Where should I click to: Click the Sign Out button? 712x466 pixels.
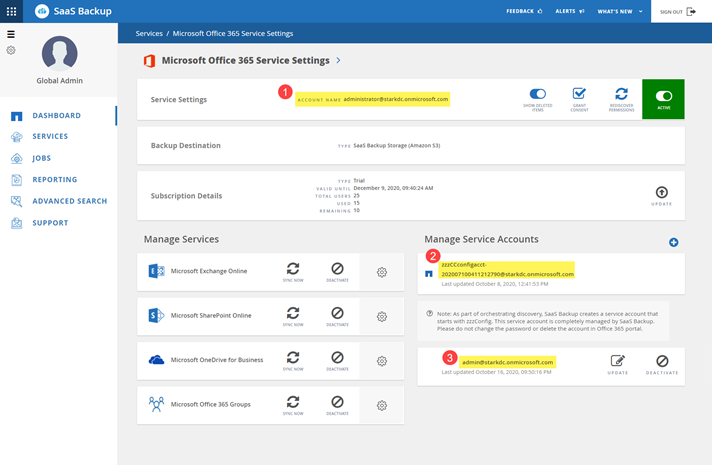678,11
